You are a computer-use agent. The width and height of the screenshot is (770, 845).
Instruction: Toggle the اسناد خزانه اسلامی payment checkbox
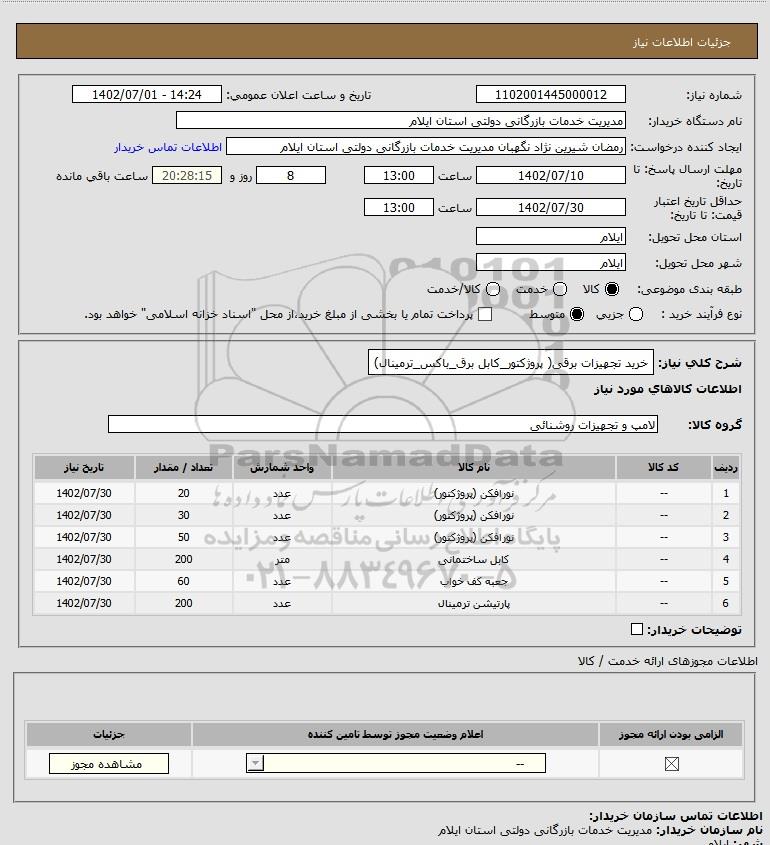pos(485,314)
